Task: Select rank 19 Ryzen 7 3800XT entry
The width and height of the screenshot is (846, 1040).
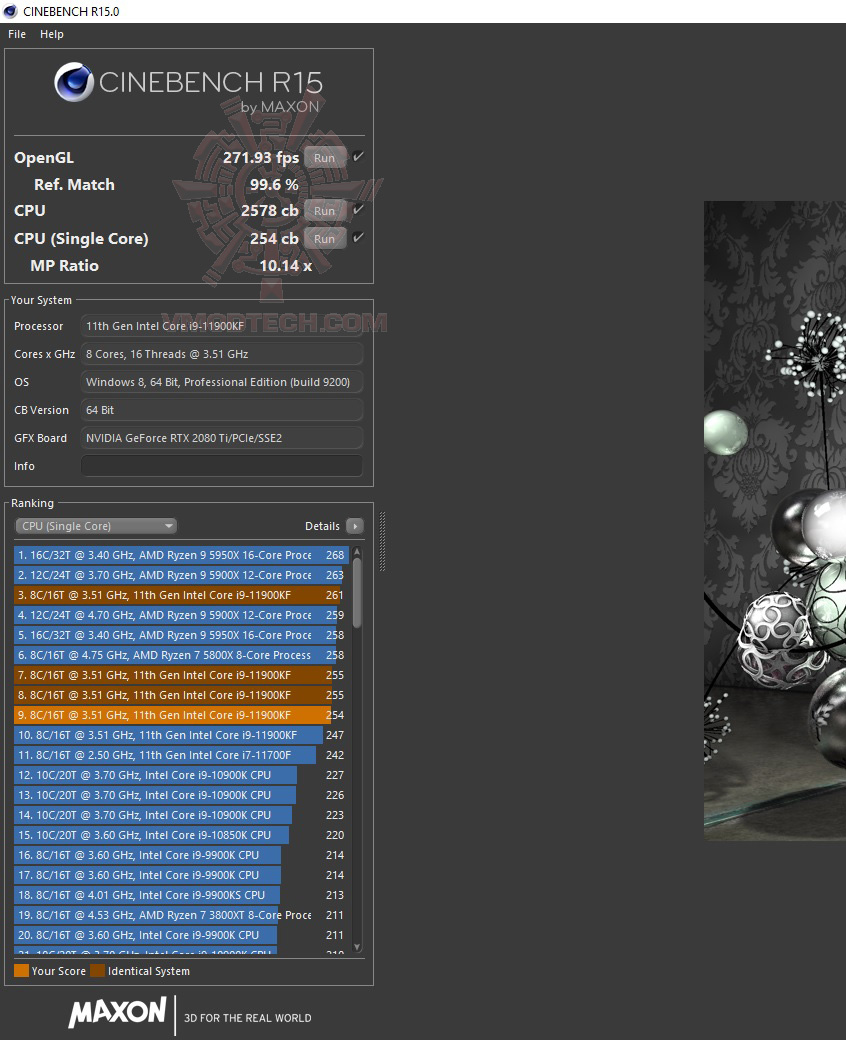Action: pos(181,915)
